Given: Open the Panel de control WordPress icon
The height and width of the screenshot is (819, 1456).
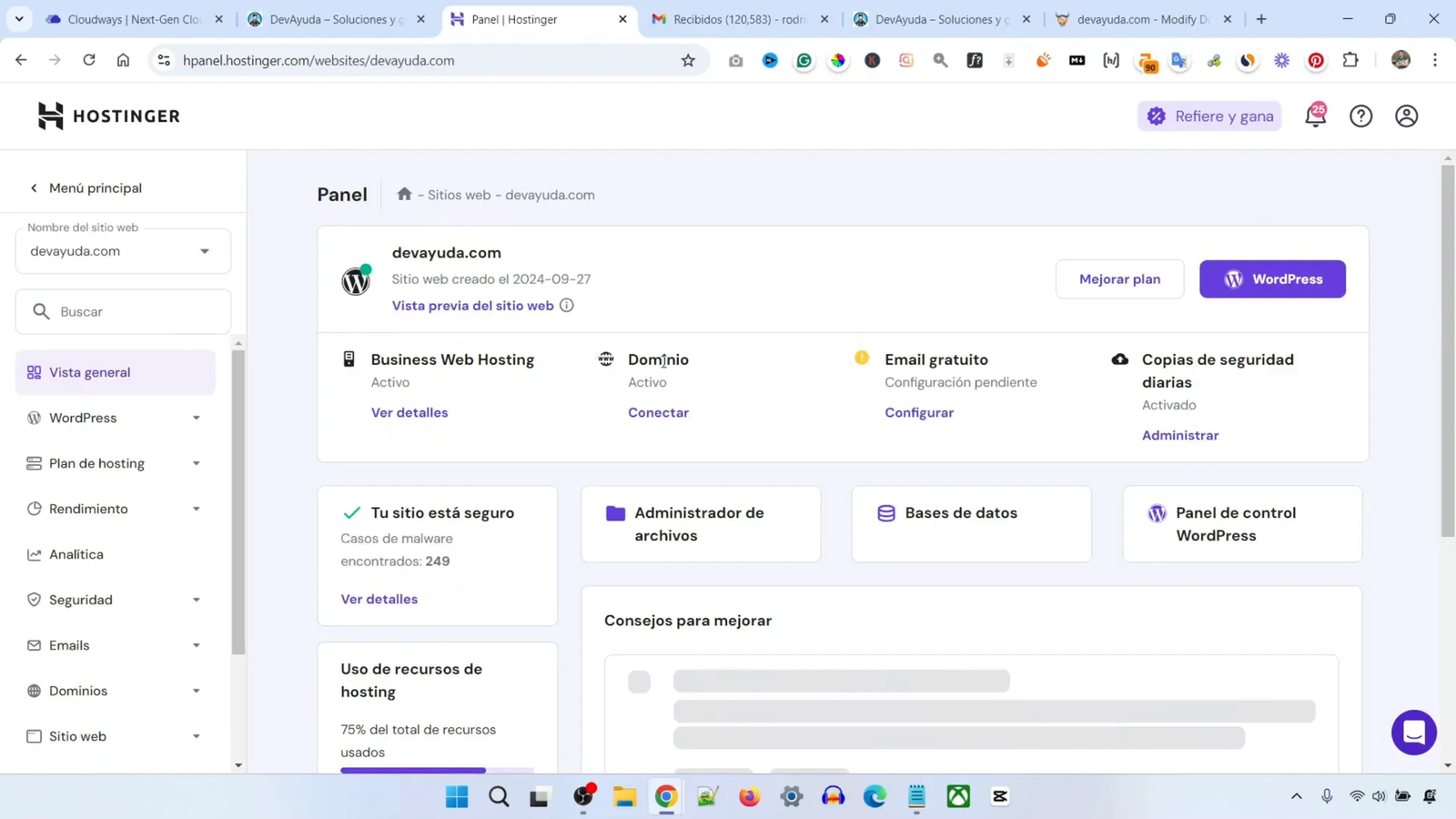Looking at the screenshot, I should pyautogui.click(x=1157, y=513).
